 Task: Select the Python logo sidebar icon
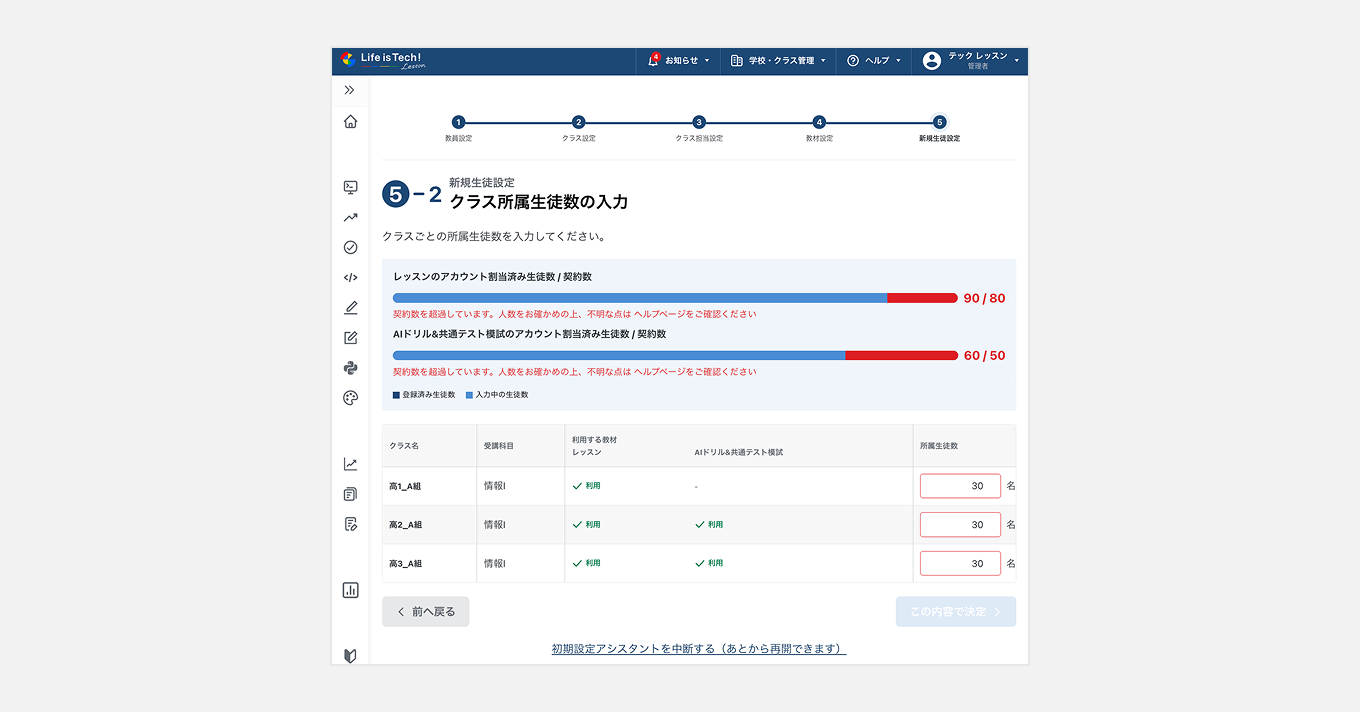point(350,368)
